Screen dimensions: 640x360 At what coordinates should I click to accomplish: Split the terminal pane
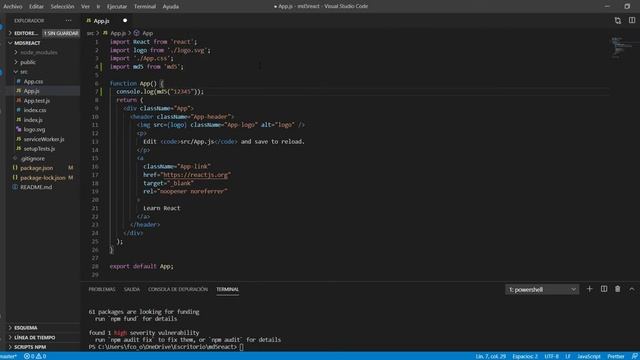[604, 289]
